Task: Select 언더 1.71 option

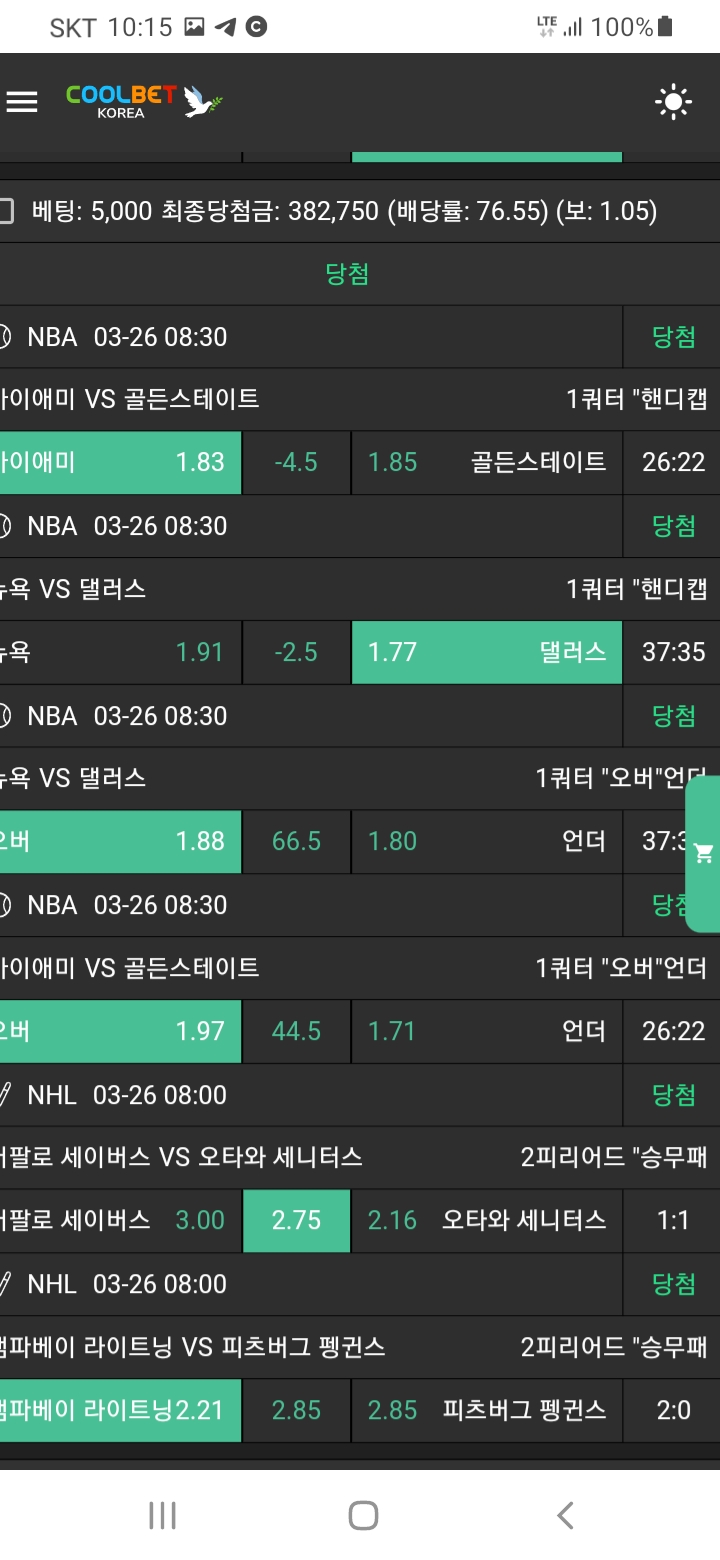Action: [x=486, y=1031]
